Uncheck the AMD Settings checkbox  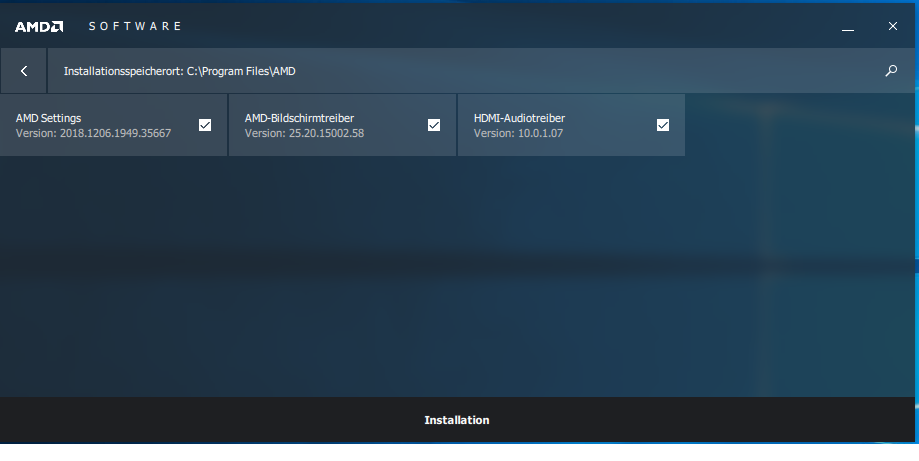[x=205, y=125]
